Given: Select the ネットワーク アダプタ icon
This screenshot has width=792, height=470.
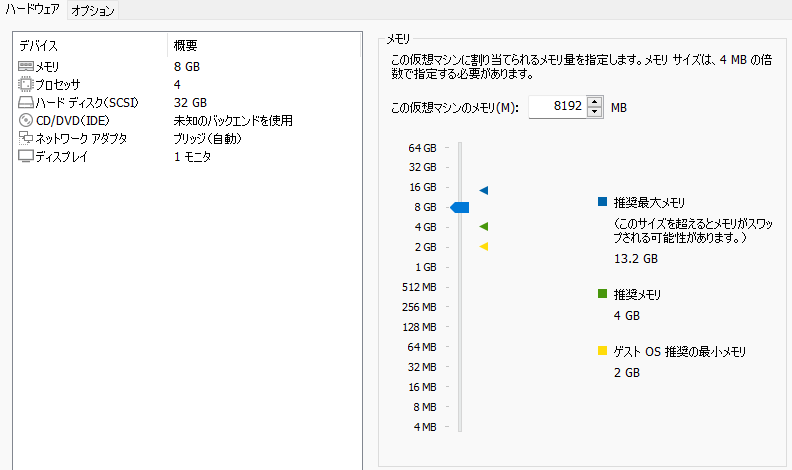Looking at the screenshot, I should [x=26, y=138].
